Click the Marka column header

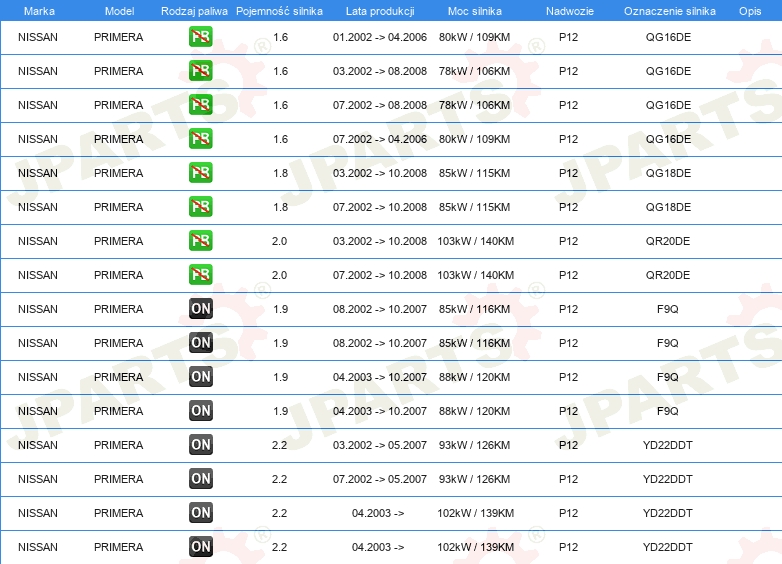click(38, 11)
